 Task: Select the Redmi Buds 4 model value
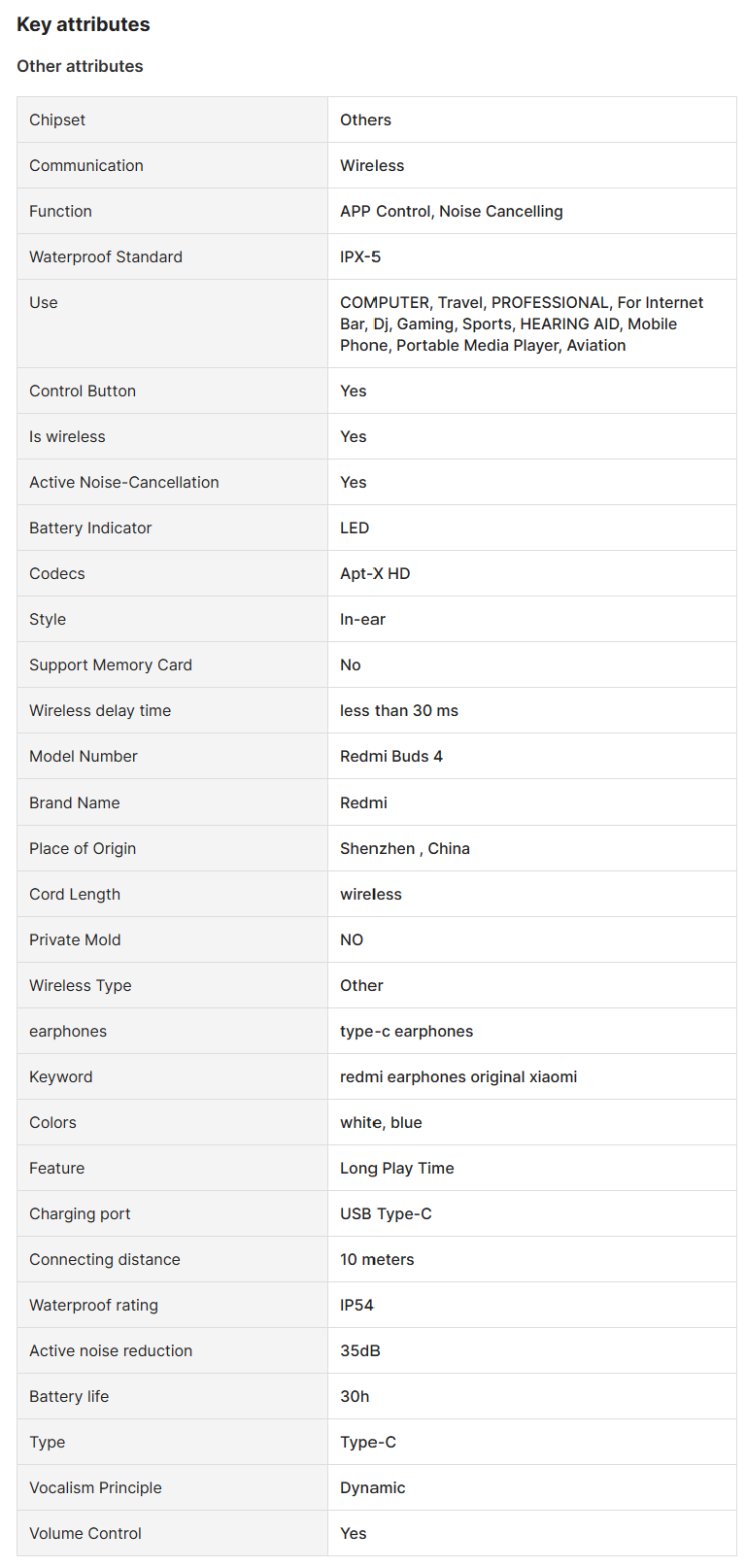(x=391, y=756)
